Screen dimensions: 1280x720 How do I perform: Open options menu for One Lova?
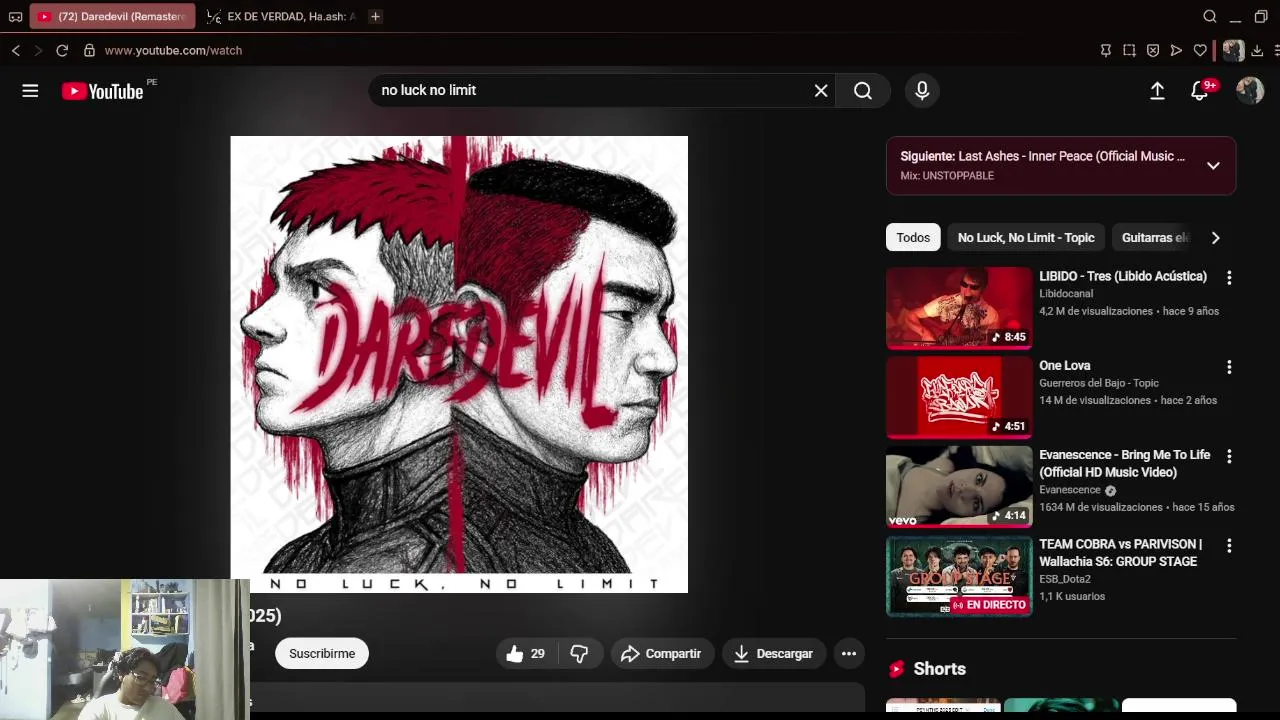[x=1229, y=367]
